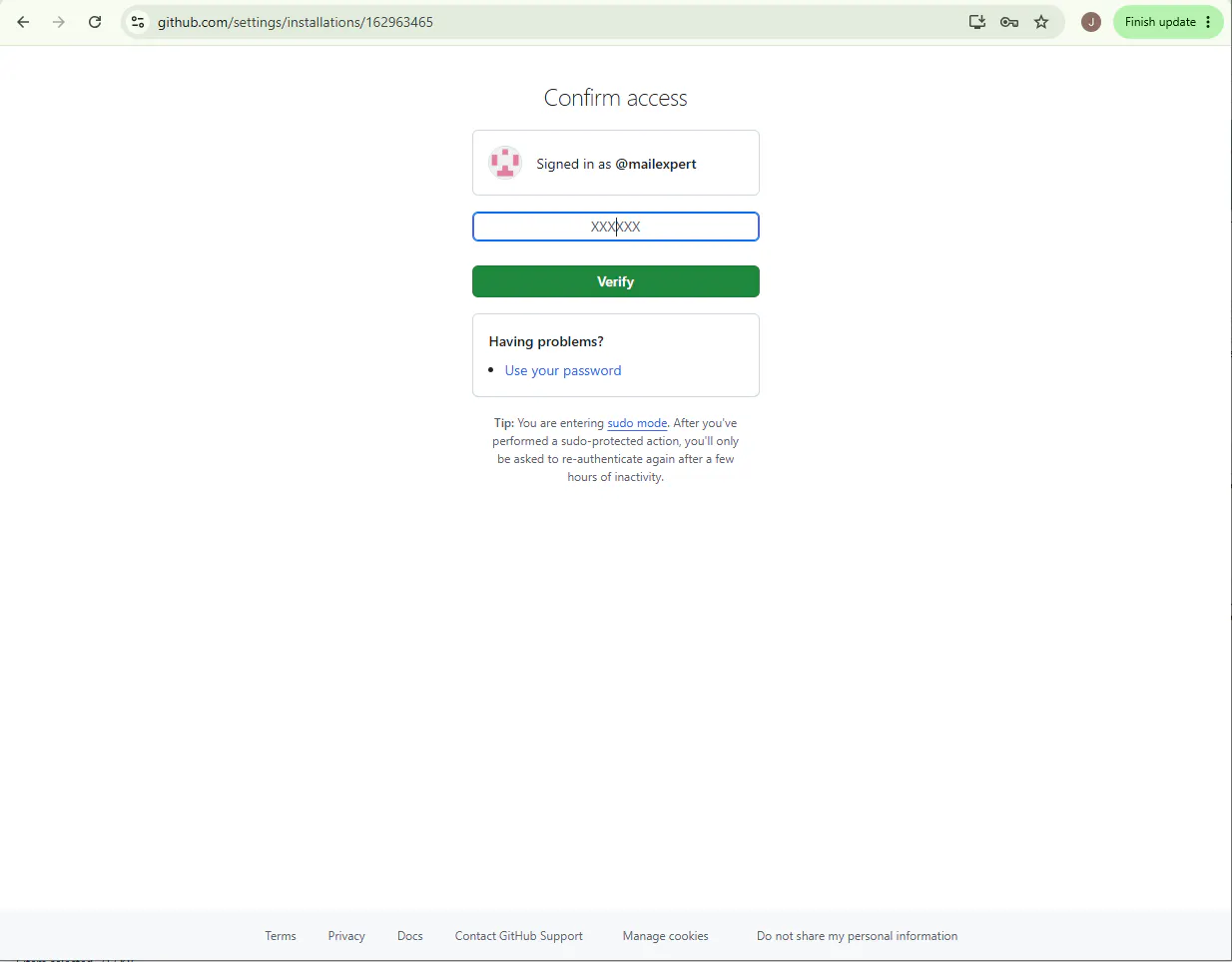This screenshot has width=1232, height=962.
Task: Open the Terms footer link
Action: 281,936
